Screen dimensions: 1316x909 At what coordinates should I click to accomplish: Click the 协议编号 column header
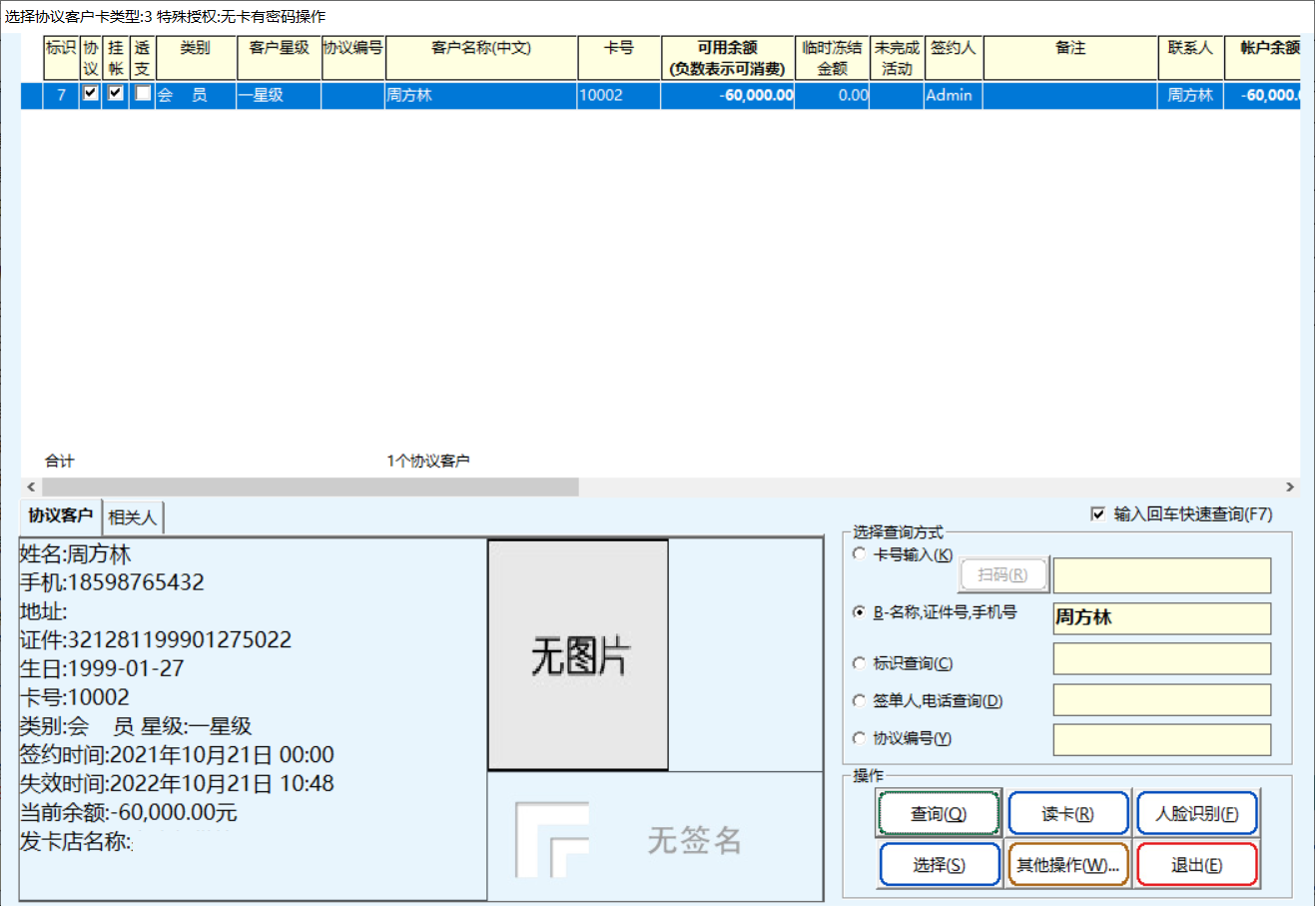pyautogui.click(x=353, y=58)
